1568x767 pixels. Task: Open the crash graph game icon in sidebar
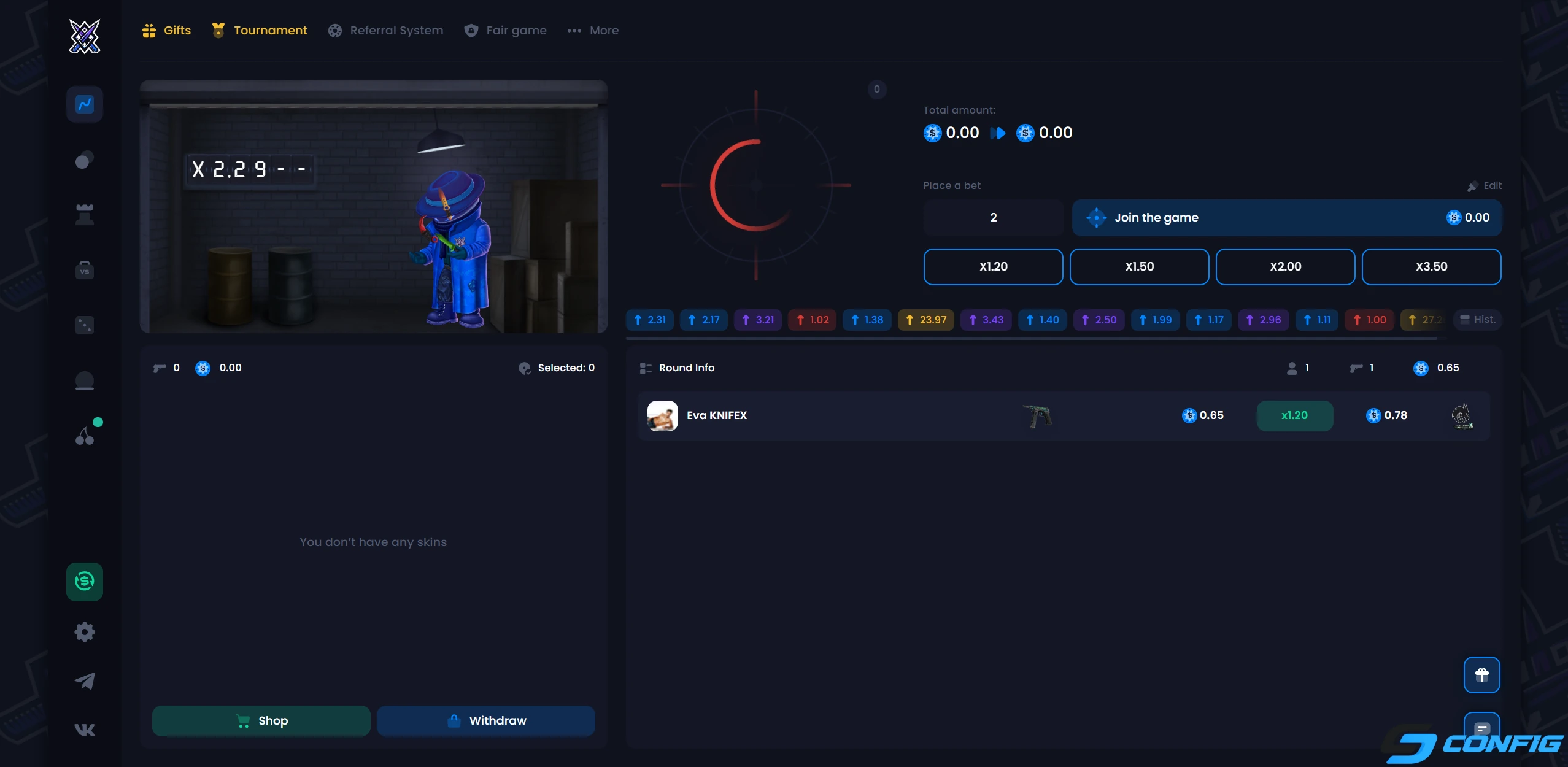(85, 104)
